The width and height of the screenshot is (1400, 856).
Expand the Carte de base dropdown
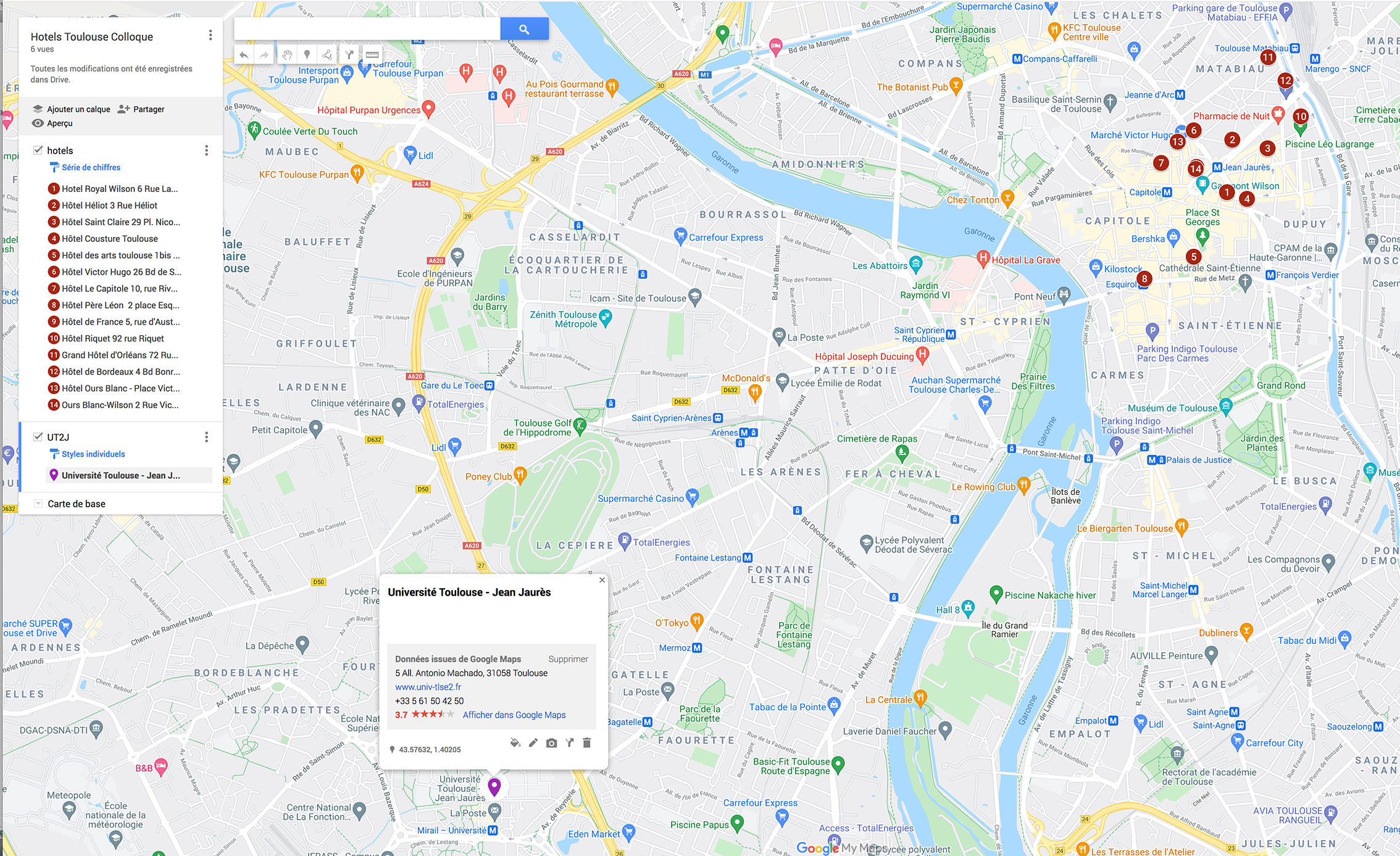tap(38, 504)
